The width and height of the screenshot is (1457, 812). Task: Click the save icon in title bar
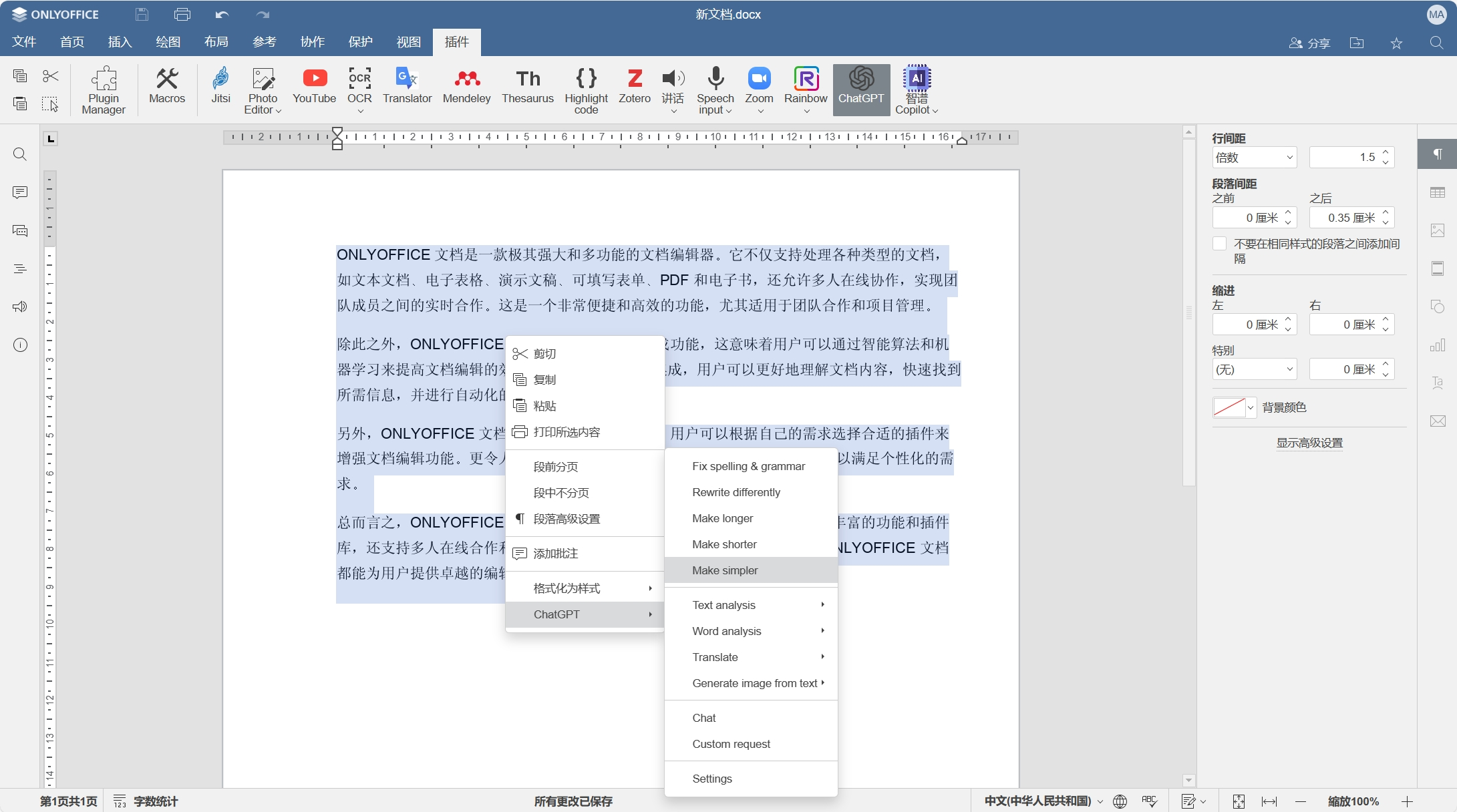142,14
